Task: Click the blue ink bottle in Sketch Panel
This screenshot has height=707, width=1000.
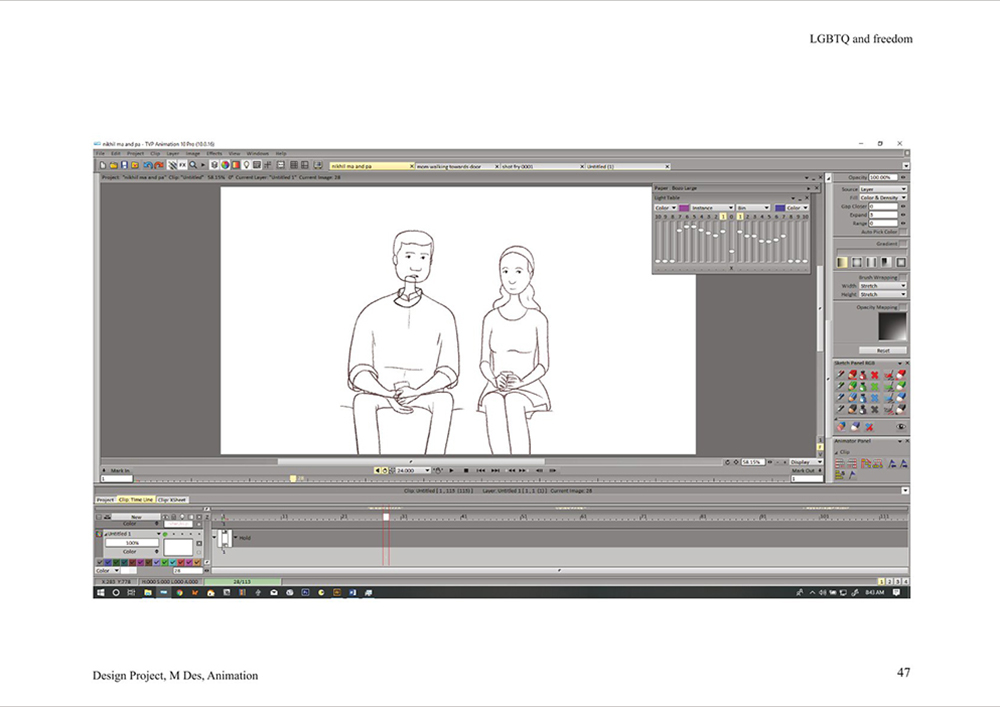Action: pyautogui.click(x=863, y=398)
